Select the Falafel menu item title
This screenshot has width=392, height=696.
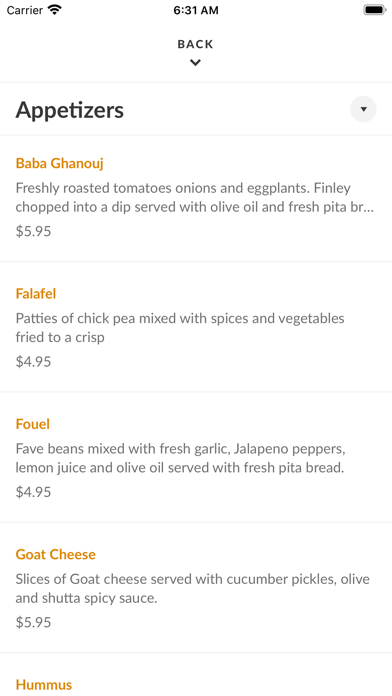[36, 294]
